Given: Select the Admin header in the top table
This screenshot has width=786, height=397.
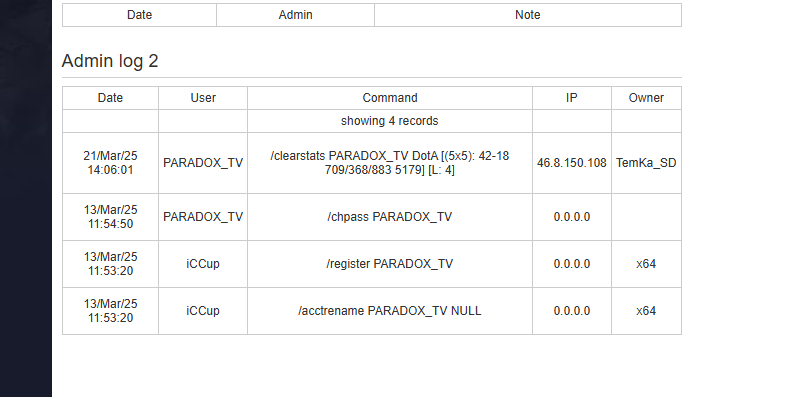Looking at the screenshot, I should pyautogui.click(x=296, y=15).
